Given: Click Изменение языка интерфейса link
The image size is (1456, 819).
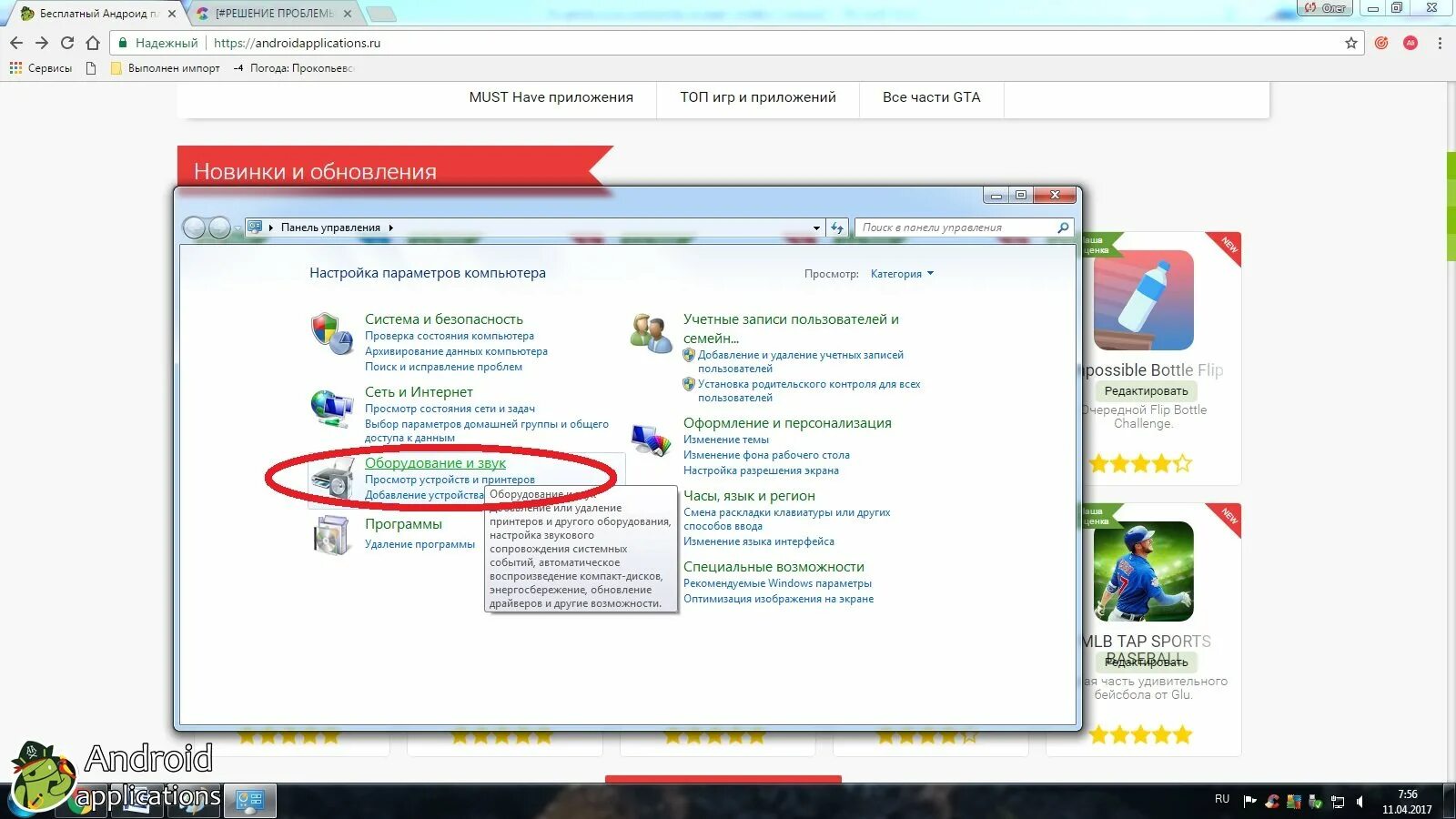Looking at the screenshot, I should coord(758,541).
